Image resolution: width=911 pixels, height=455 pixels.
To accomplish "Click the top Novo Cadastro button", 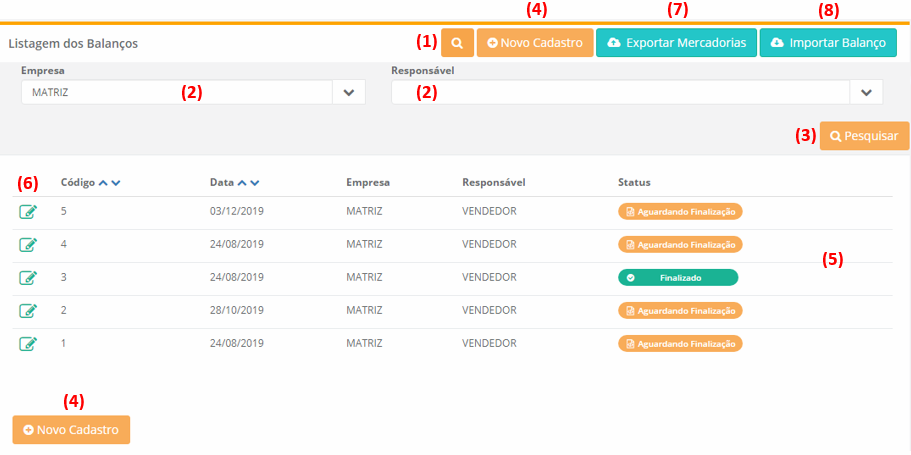I will point(535,43).
